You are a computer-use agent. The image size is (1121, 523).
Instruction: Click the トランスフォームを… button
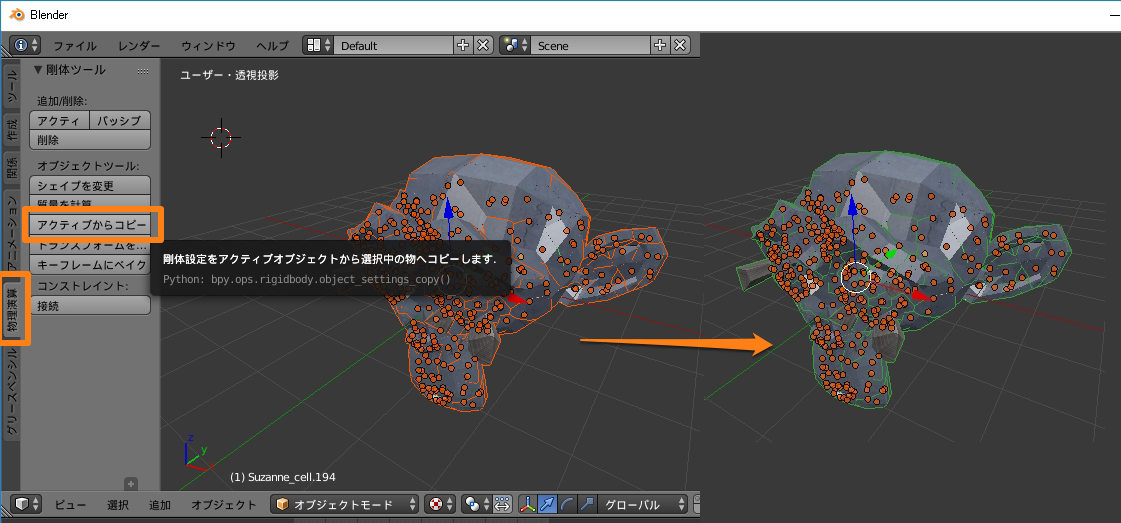click(90, 245)
